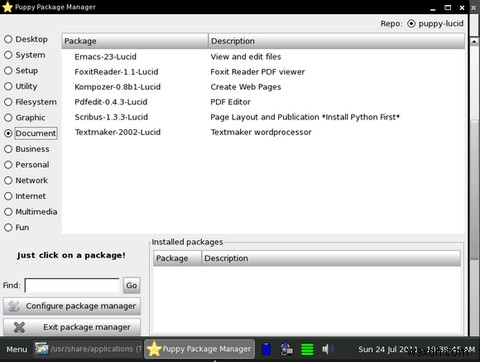480x362 pixels.
Task: Click the Go search button
Action: tap(131, 285)
